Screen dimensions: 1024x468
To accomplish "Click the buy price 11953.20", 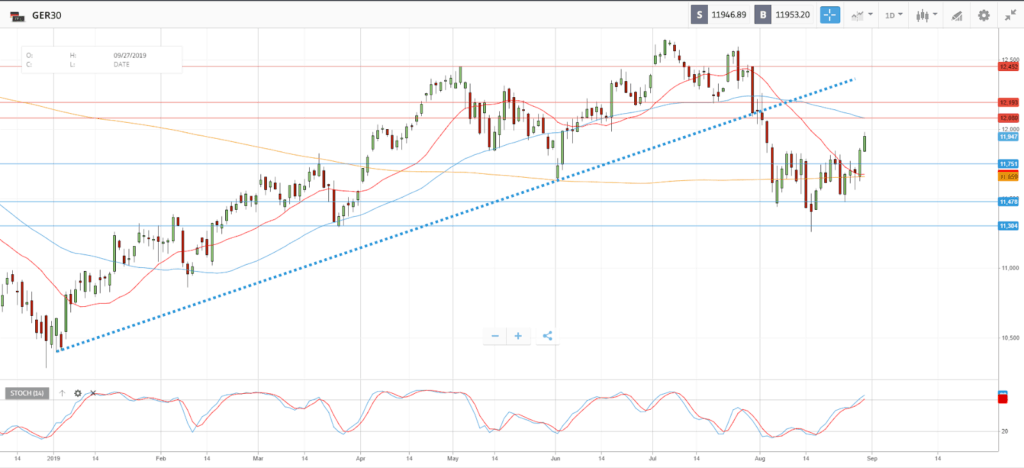I will [x=792, y=15].
